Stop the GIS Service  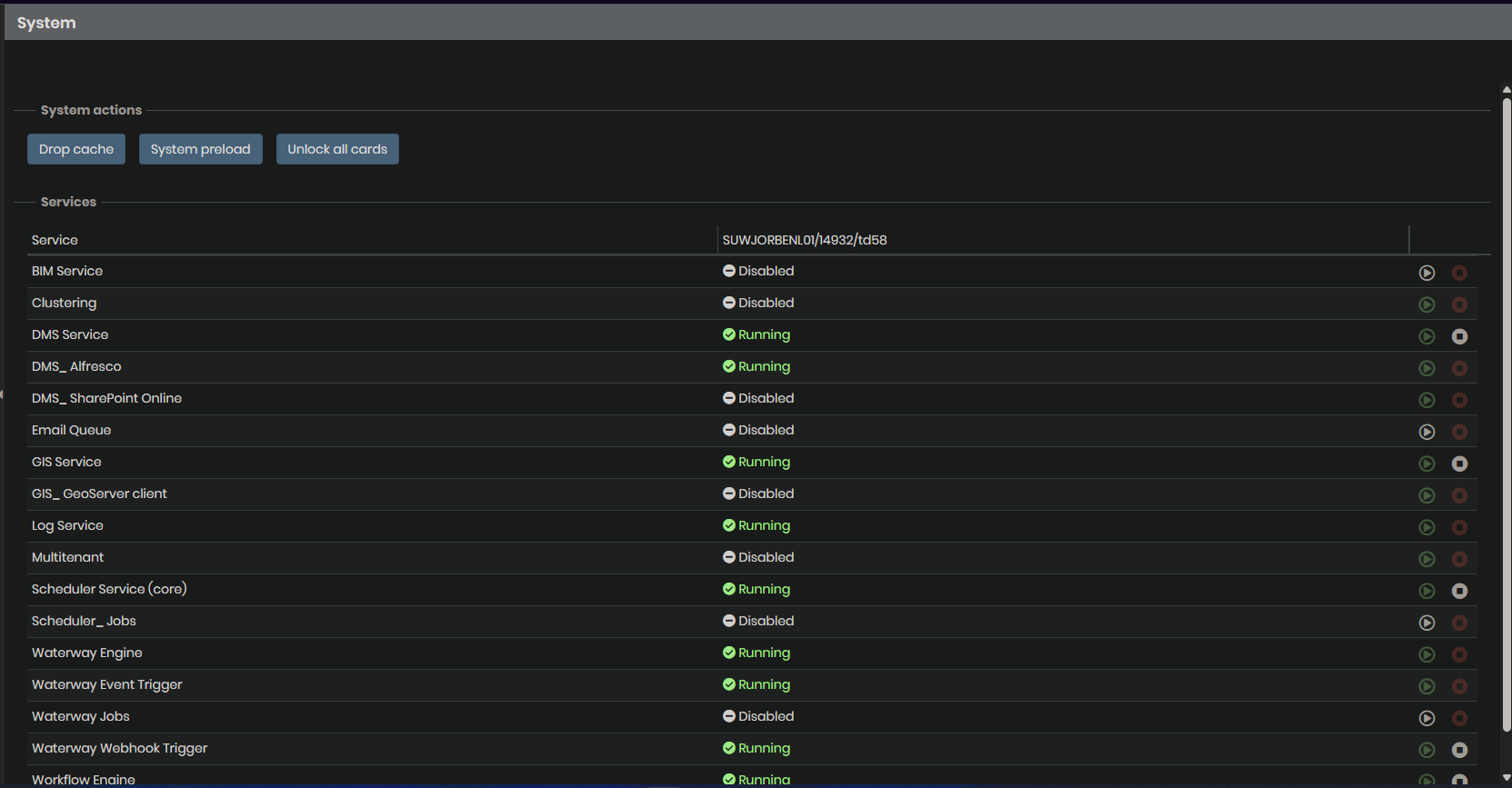[1459, 464]
